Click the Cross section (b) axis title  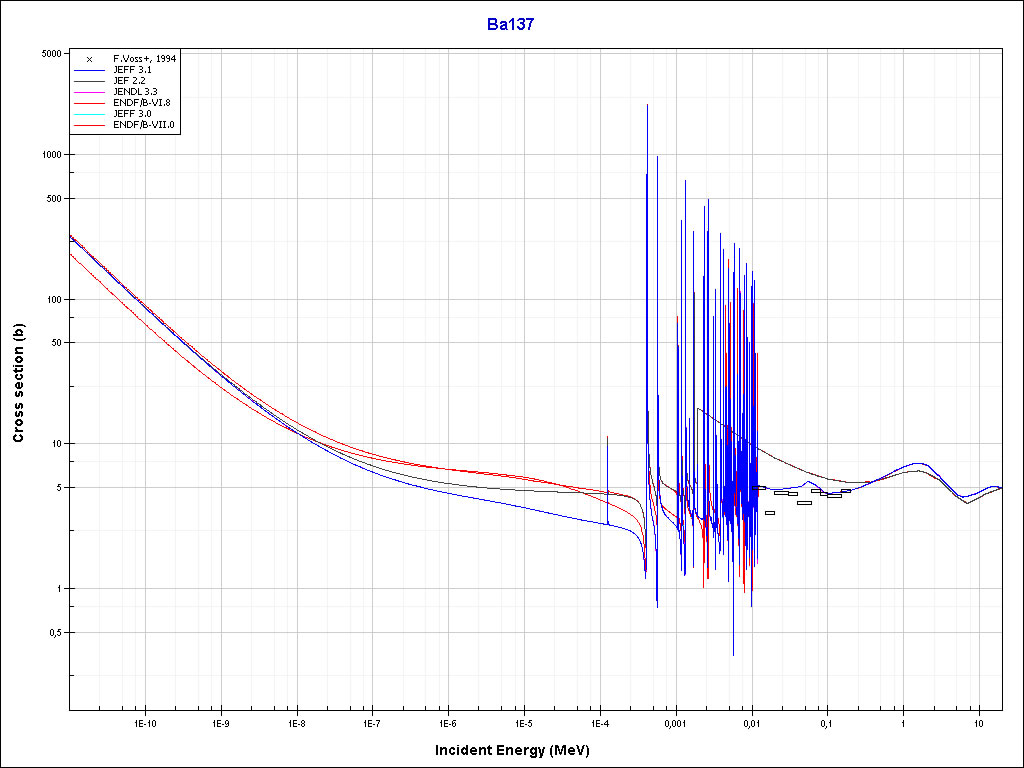point(18,384)
